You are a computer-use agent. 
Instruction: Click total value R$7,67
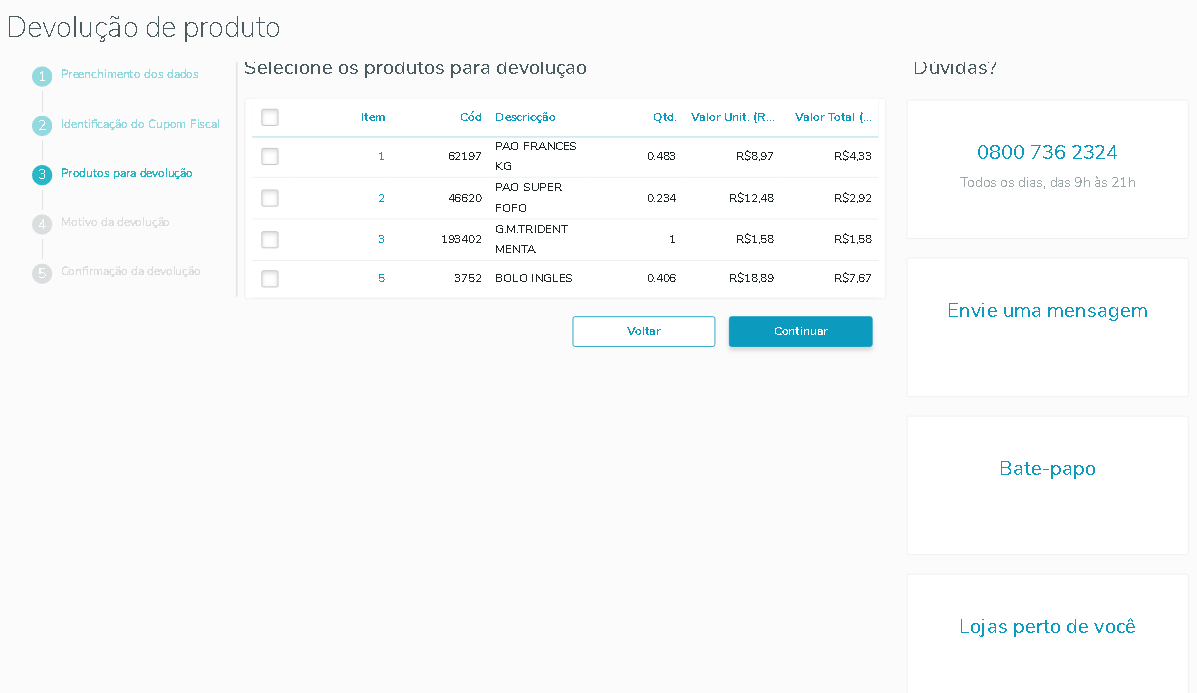pyautogui.click(x=853, y=279)
